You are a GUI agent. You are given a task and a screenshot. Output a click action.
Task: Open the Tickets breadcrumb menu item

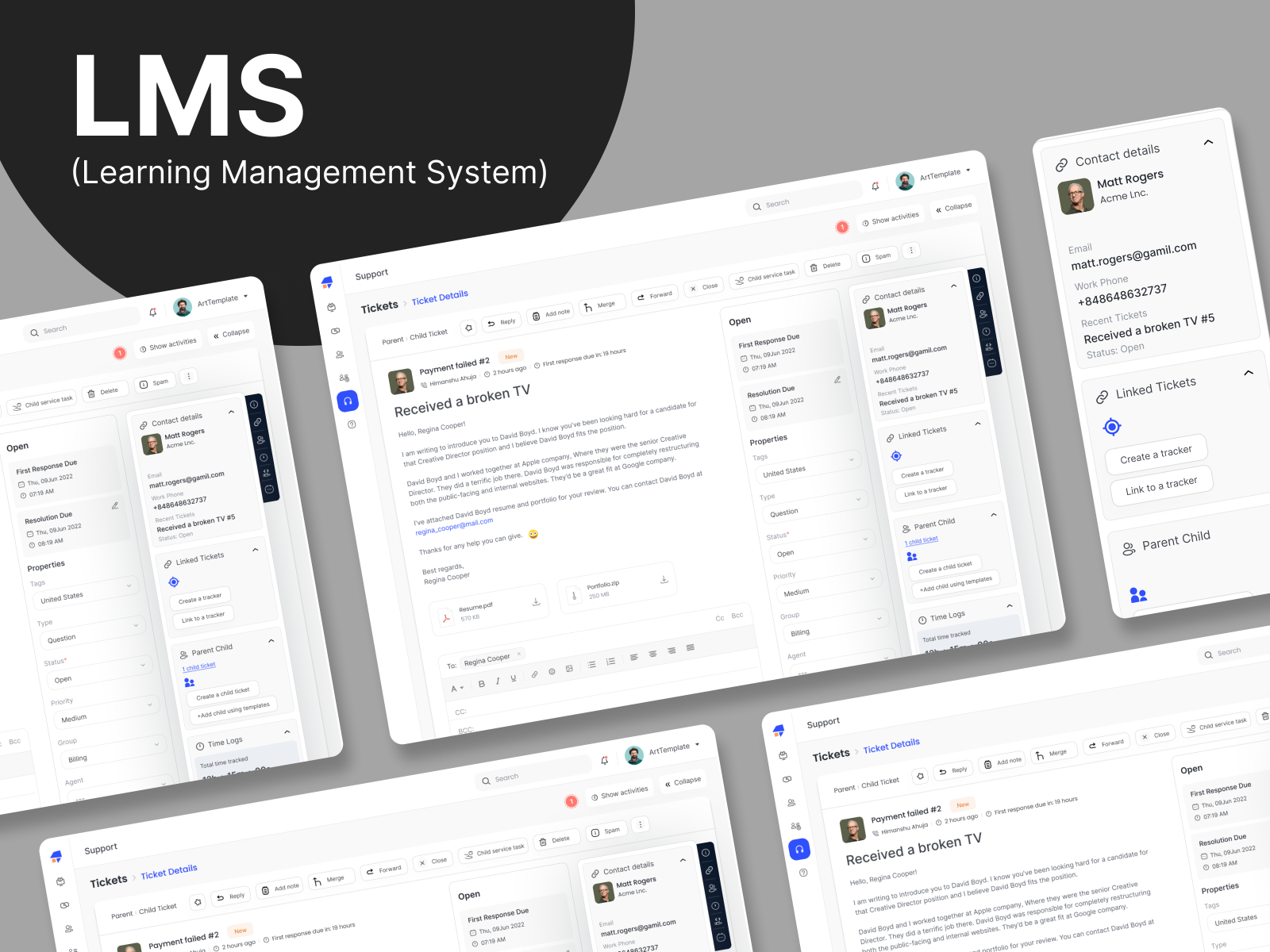(380, 305)
